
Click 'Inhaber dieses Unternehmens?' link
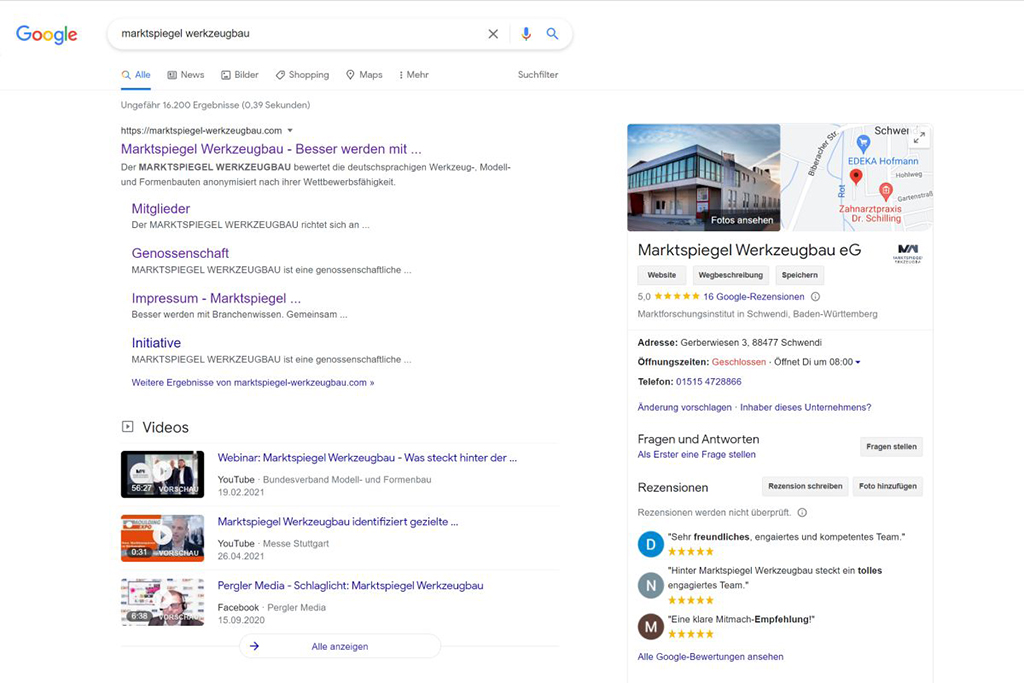pyautogui.click(x=805, y=407)
